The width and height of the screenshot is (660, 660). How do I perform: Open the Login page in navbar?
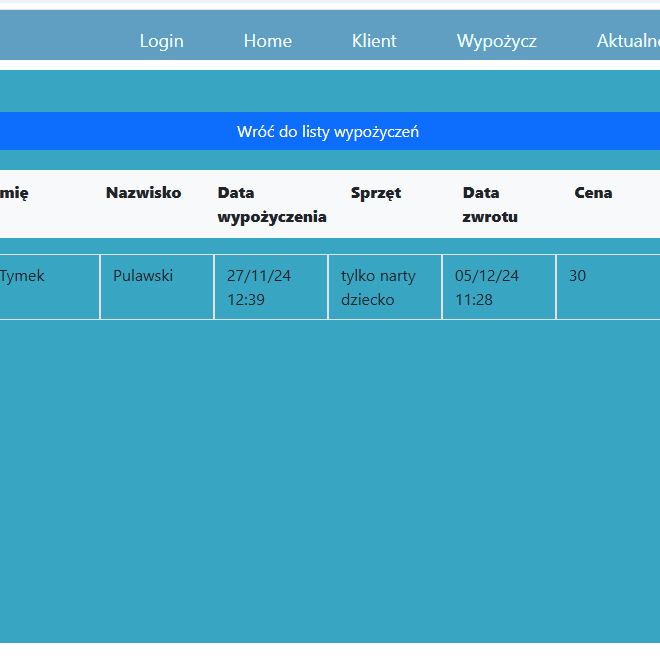click(161, 41)
